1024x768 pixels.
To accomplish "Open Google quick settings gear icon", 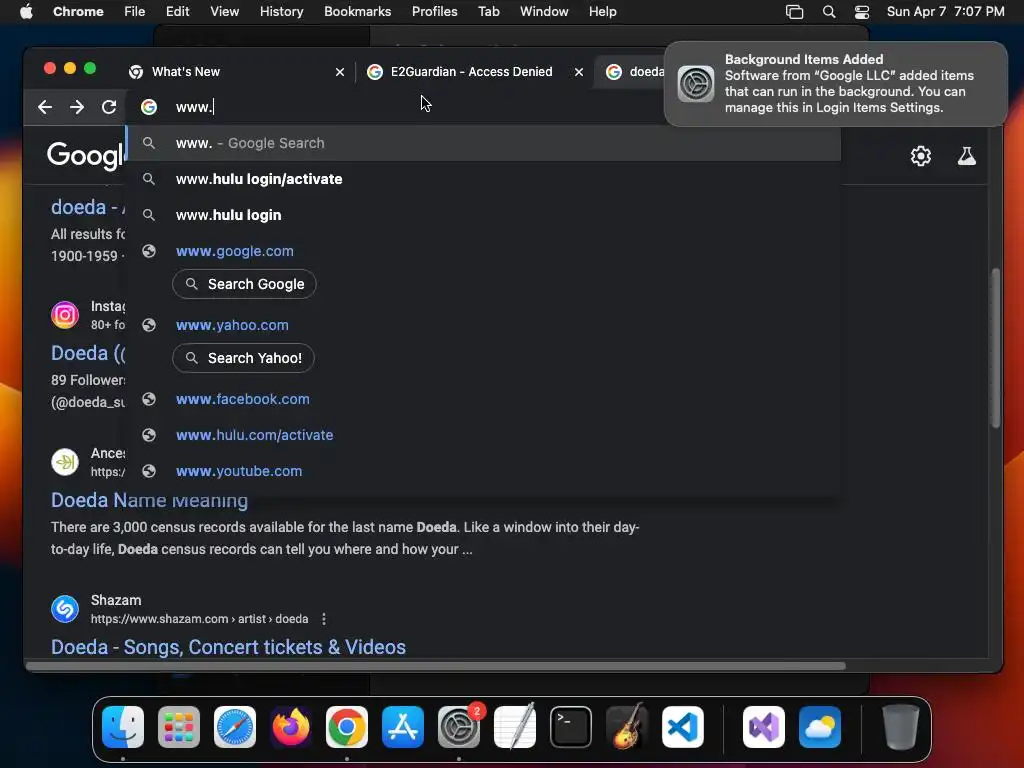I will pyautogui.click(x=921, y=156).
